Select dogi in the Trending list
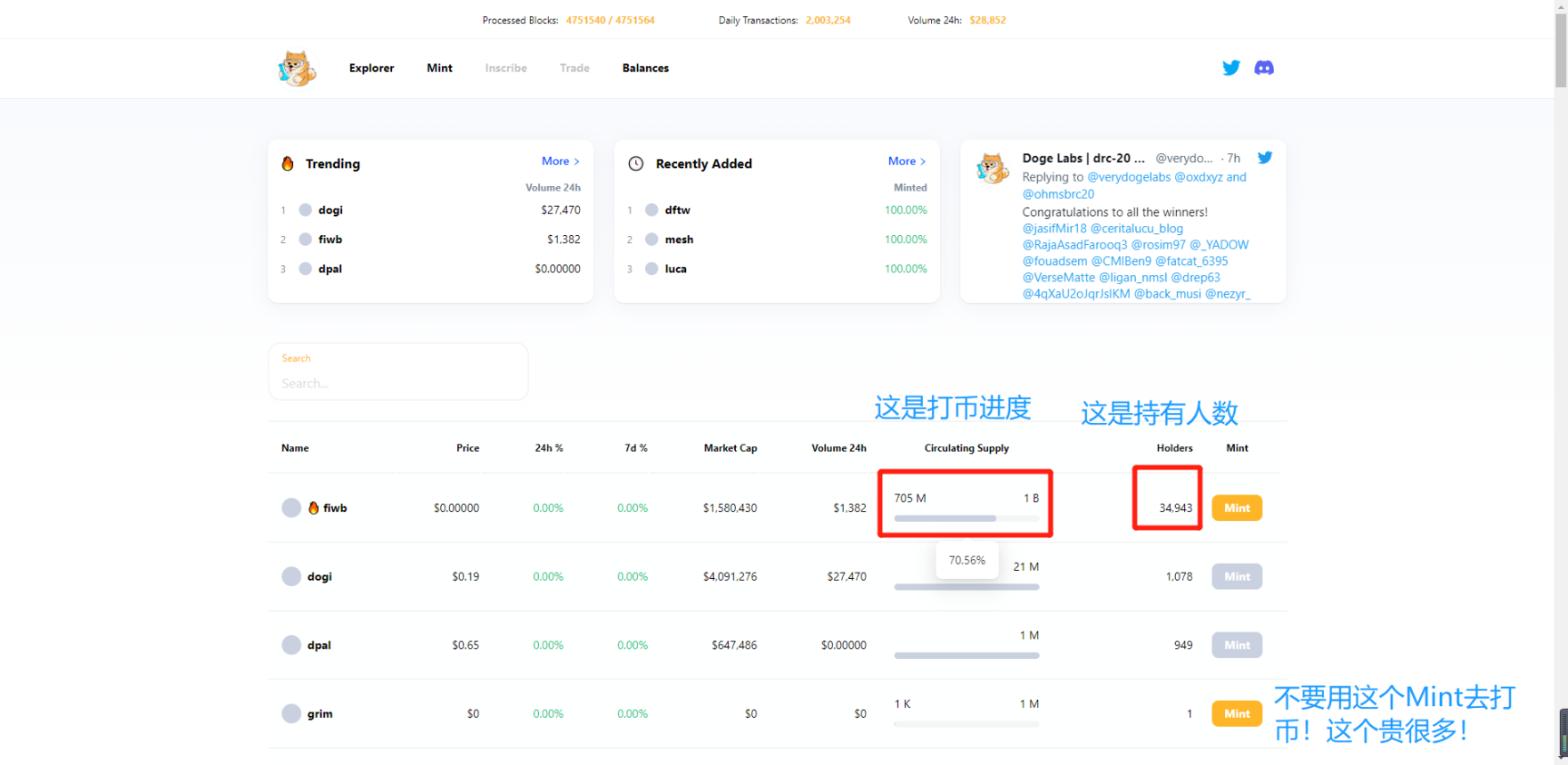The height and width of the screenshot is (765, 1568). pyautogui.click(x=330, y=210)
